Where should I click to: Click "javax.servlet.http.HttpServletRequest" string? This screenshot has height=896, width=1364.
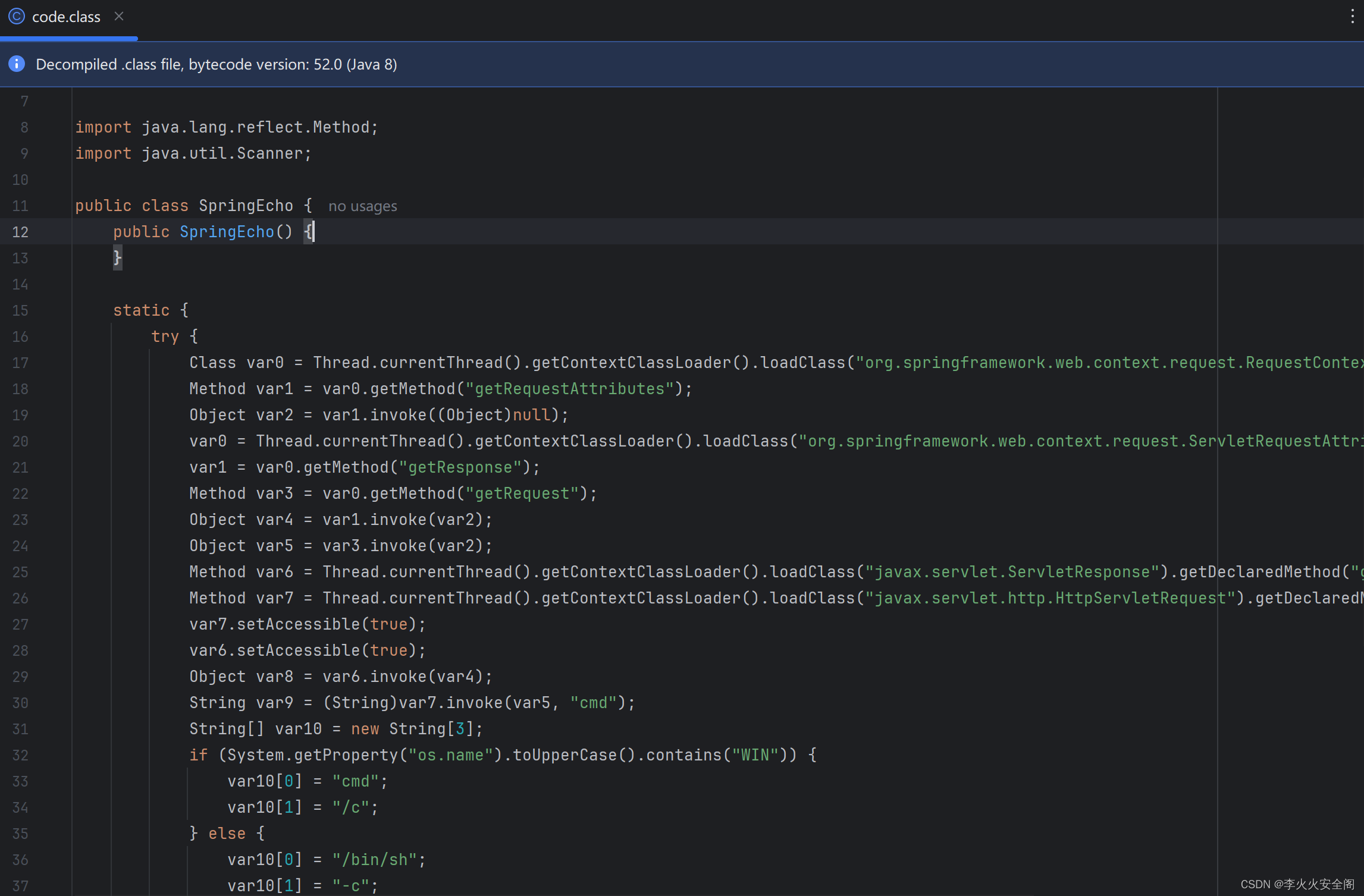pyautogui.click(x=1051, y=598)
